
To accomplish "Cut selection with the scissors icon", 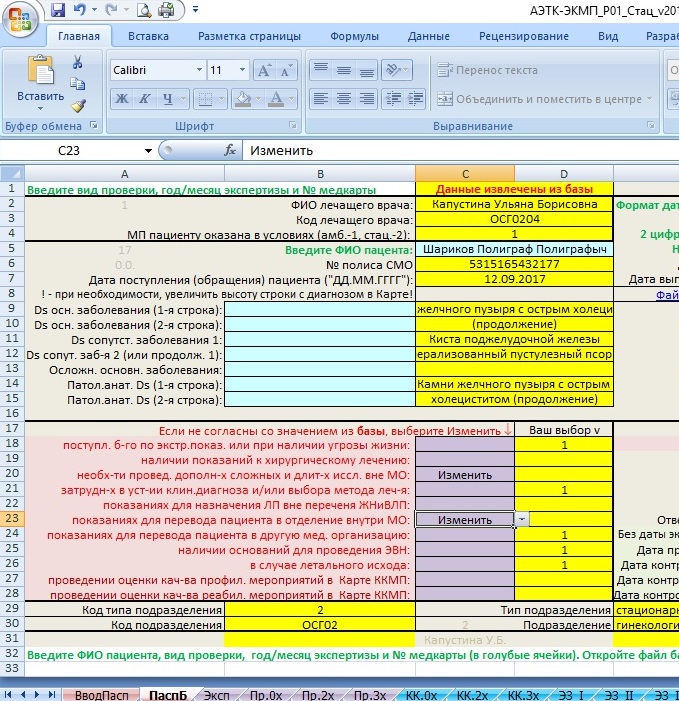I will tap(77, 62).
